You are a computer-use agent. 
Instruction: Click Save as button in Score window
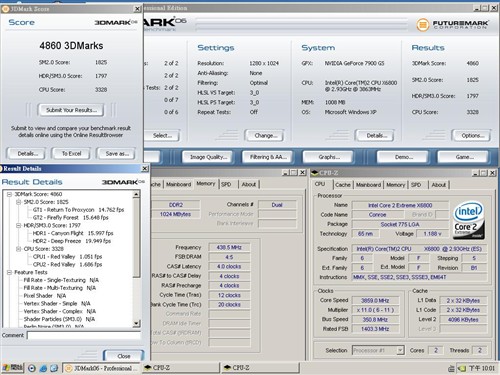tap(117, 154)
